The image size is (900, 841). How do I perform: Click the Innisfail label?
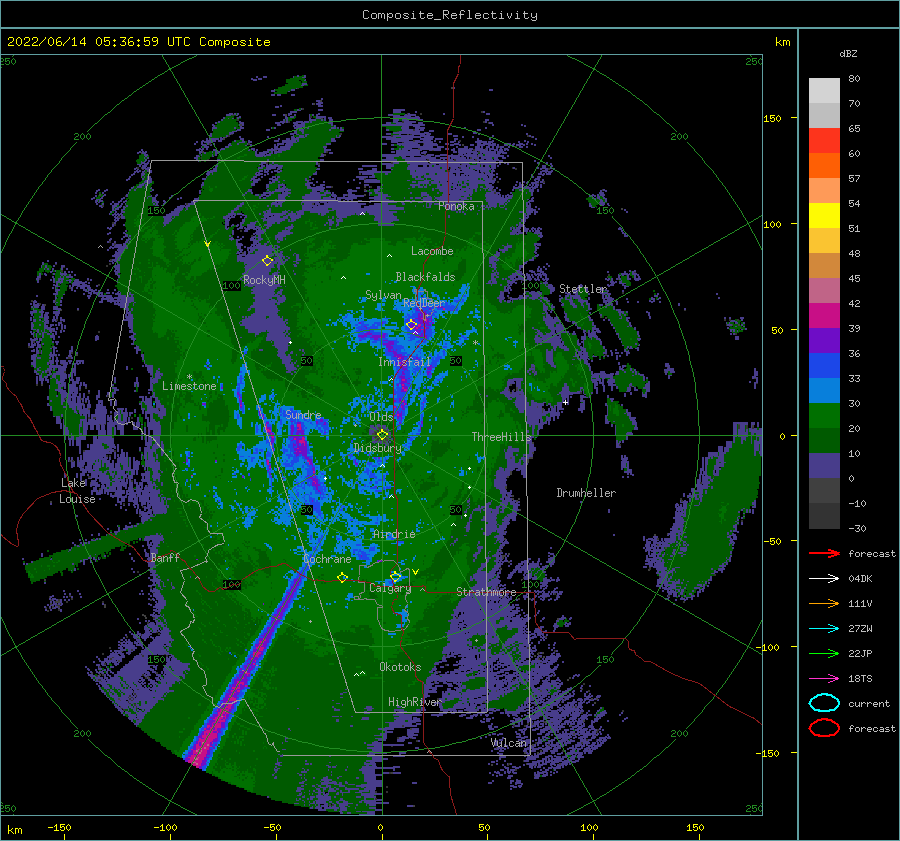click(404, 362)
